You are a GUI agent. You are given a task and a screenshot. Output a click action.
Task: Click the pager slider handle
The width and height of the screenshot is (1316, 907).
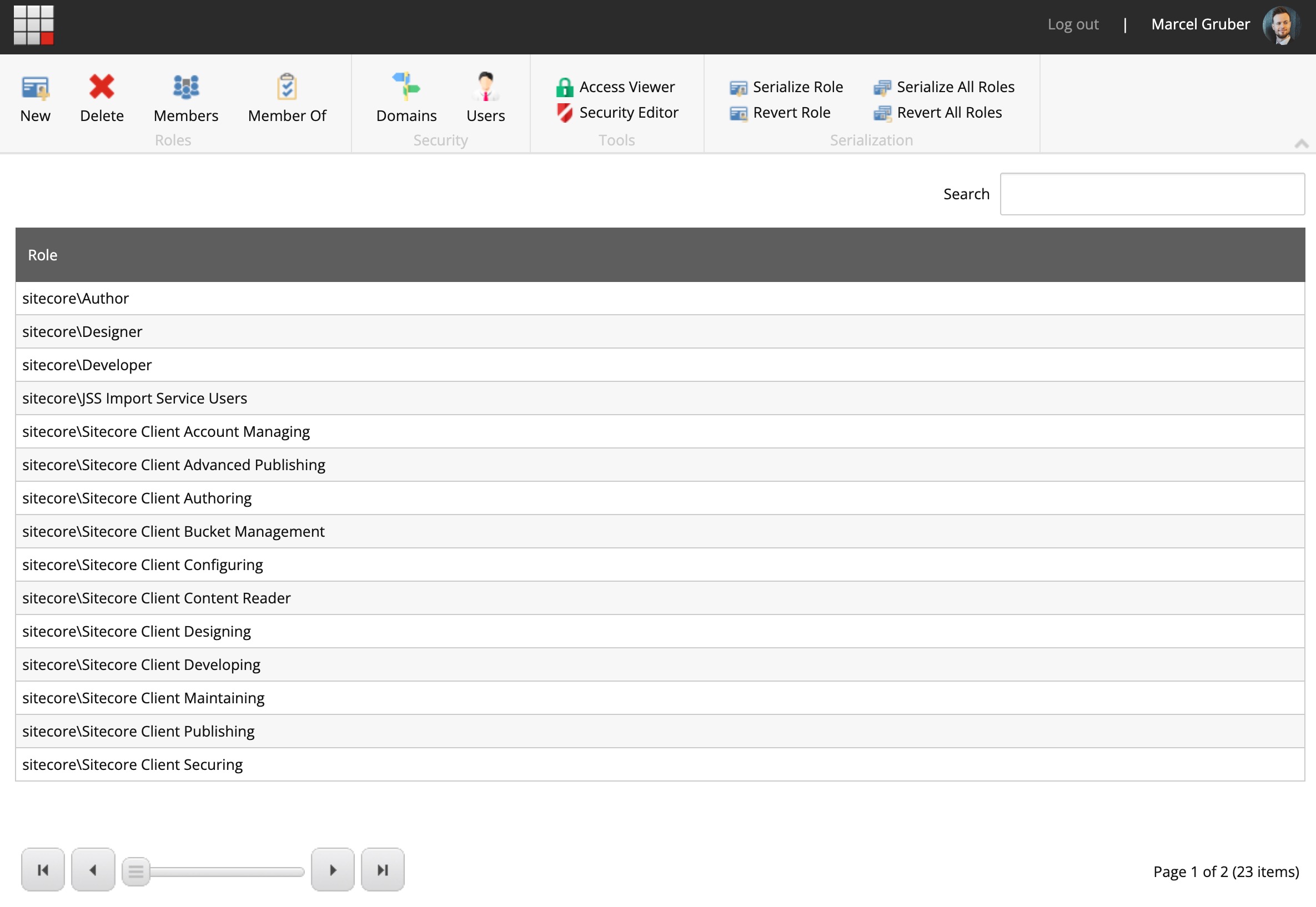(136, 871)
